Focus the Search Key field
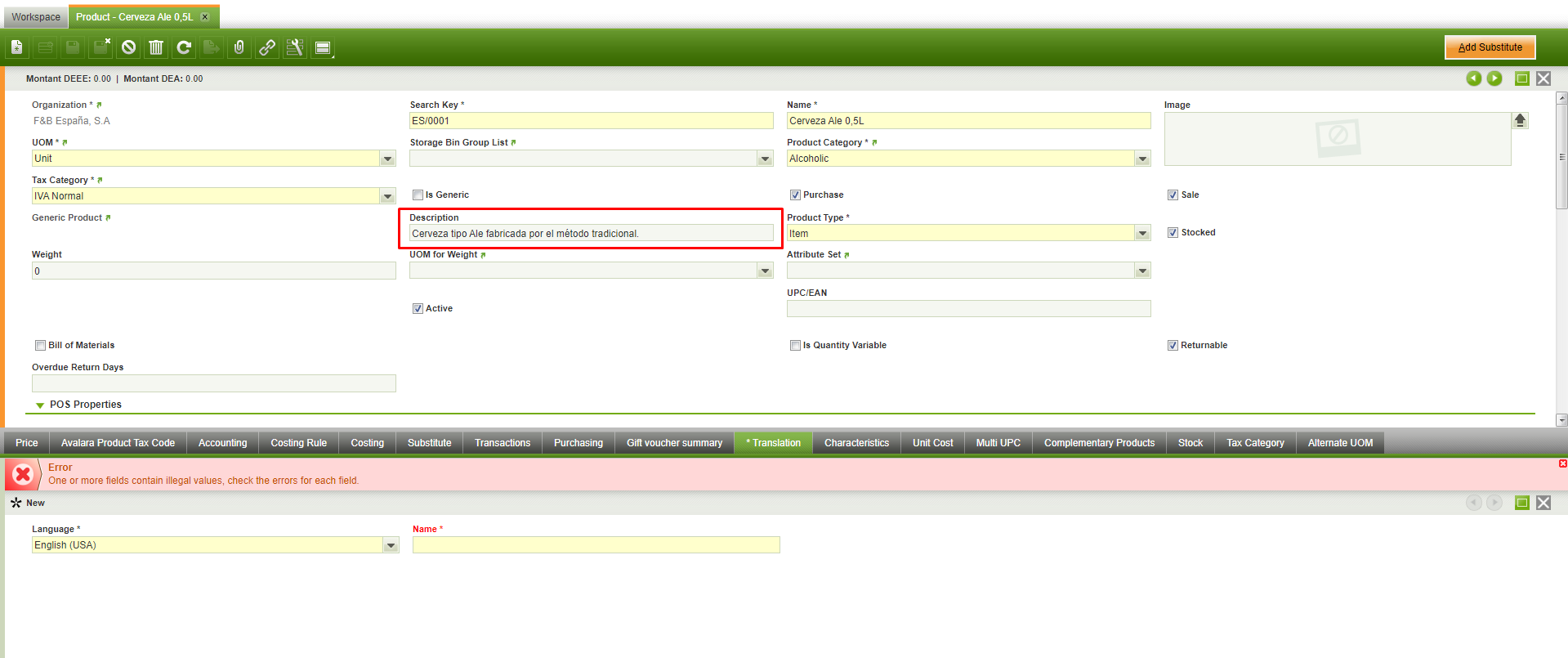The width and height of the screenshot is (1568, 658). [x=592, y=121]
